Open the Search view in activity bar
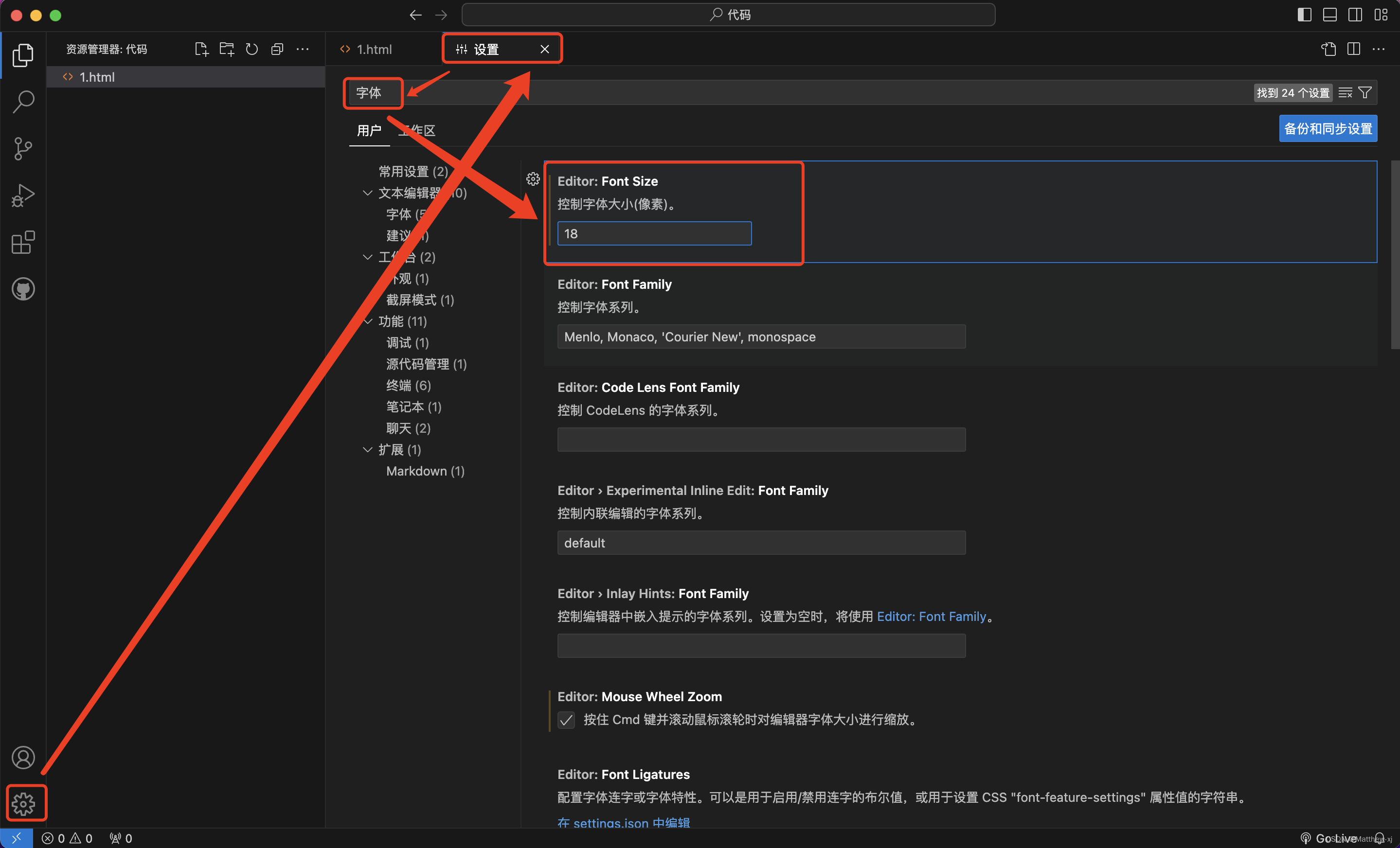The image size is (1400, 848). coord(23,102)
